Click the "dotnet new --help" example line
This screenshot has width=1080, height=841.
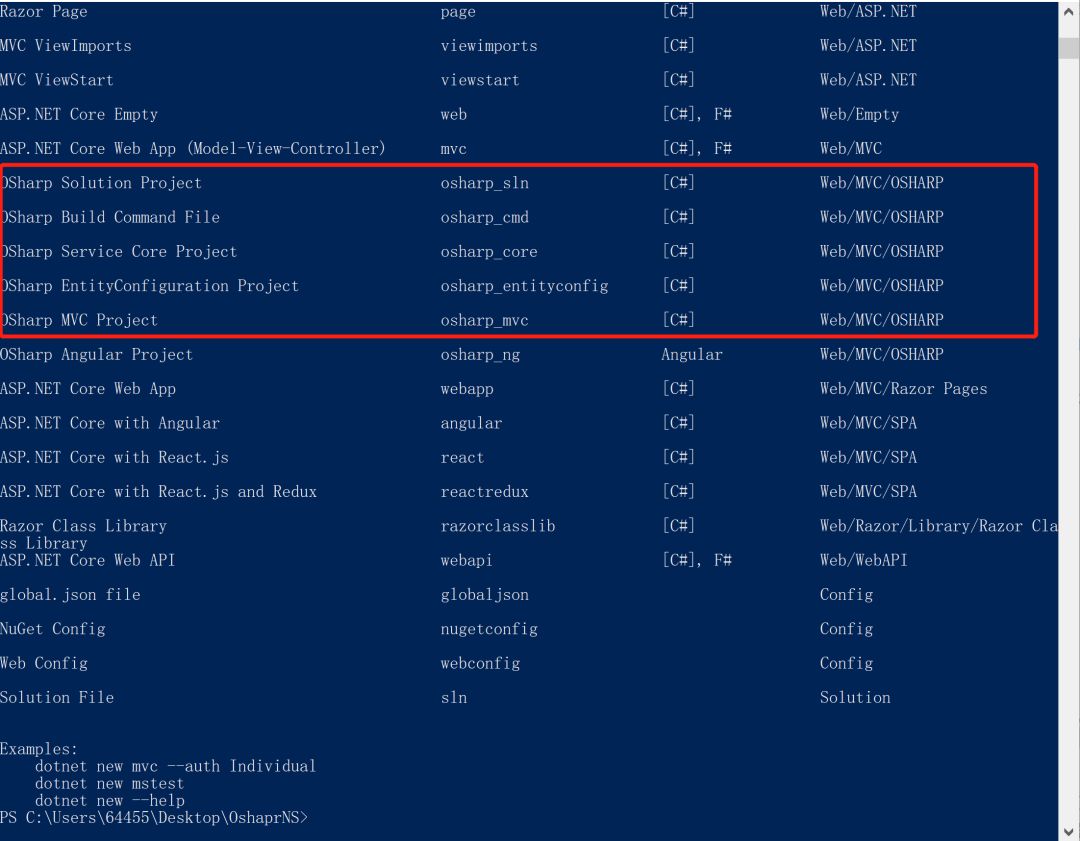pos(109,801)
